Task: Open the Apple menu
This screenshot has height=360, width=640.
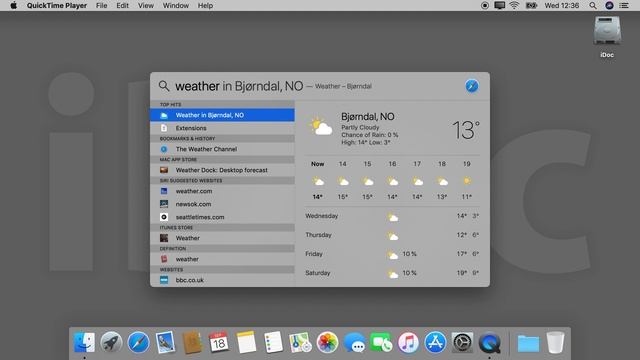Action: pyautogui.click(x=13, y=6)
